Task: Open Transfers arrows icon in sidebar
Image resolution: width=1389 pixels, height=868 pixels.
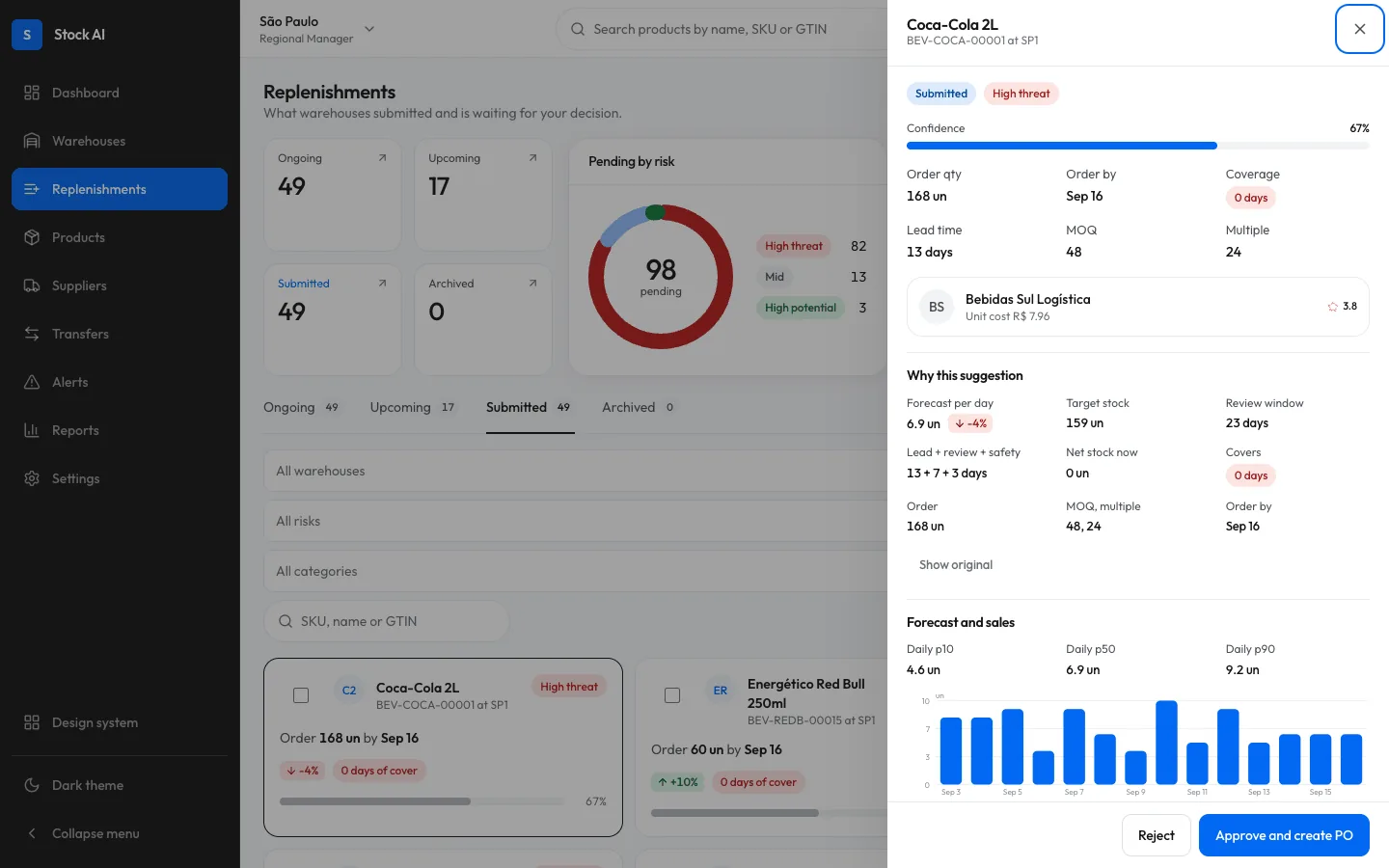Action: point(32,334)
